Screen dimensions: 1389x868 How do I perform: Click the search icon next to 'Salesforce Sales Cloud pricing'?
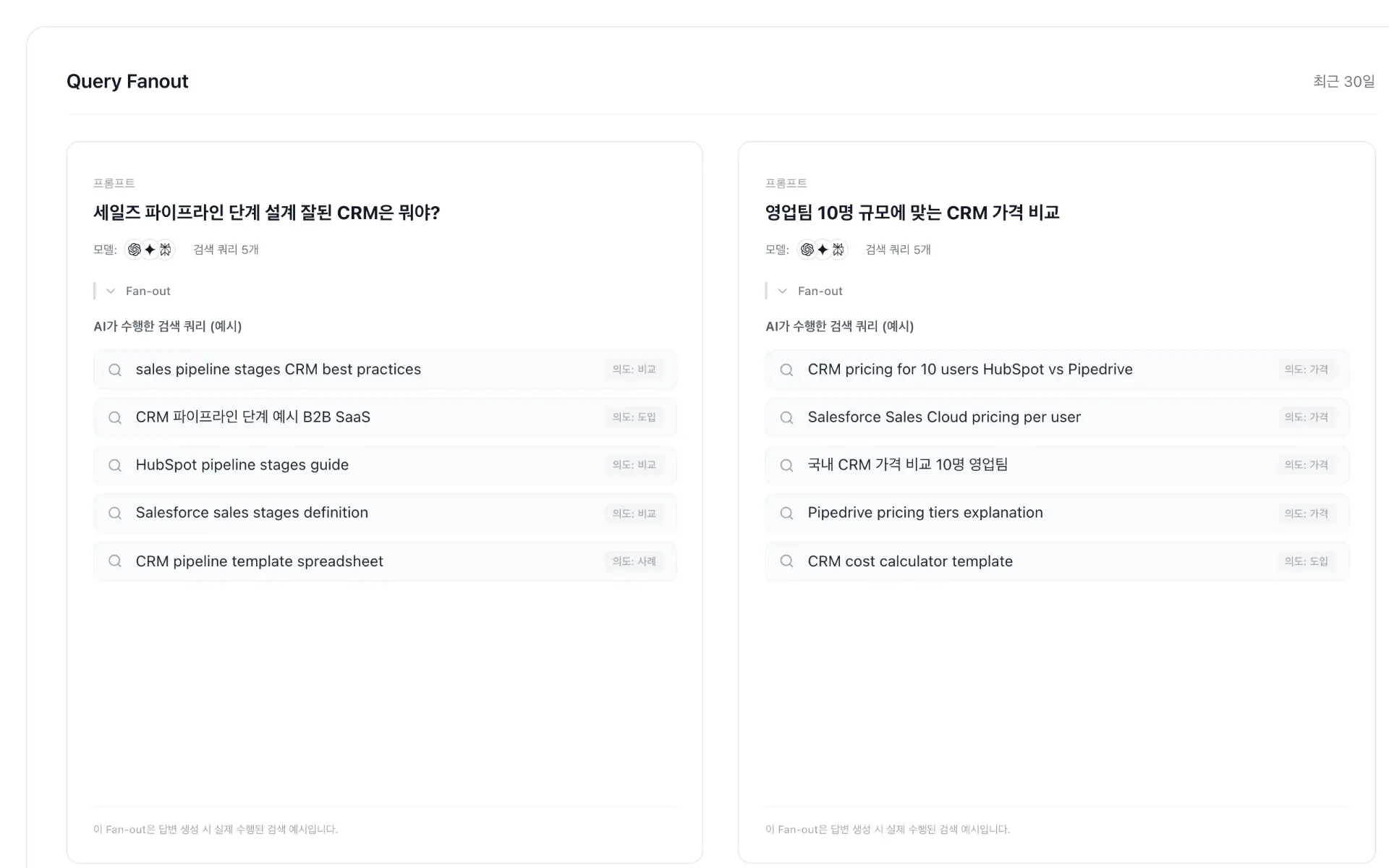point(787,417)
